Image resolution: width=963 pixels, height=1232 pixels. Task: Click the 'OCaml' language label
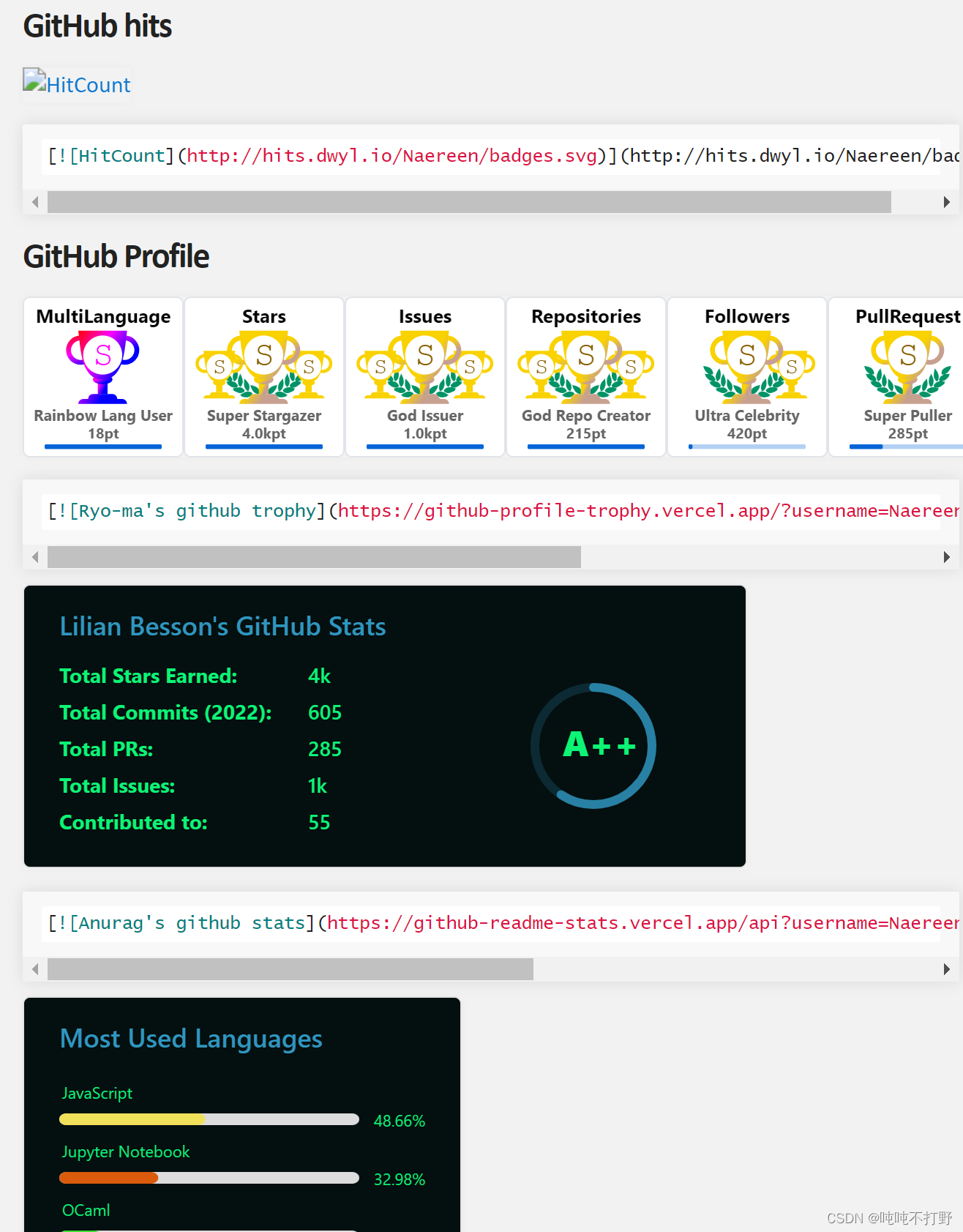tap(86, 1211)
